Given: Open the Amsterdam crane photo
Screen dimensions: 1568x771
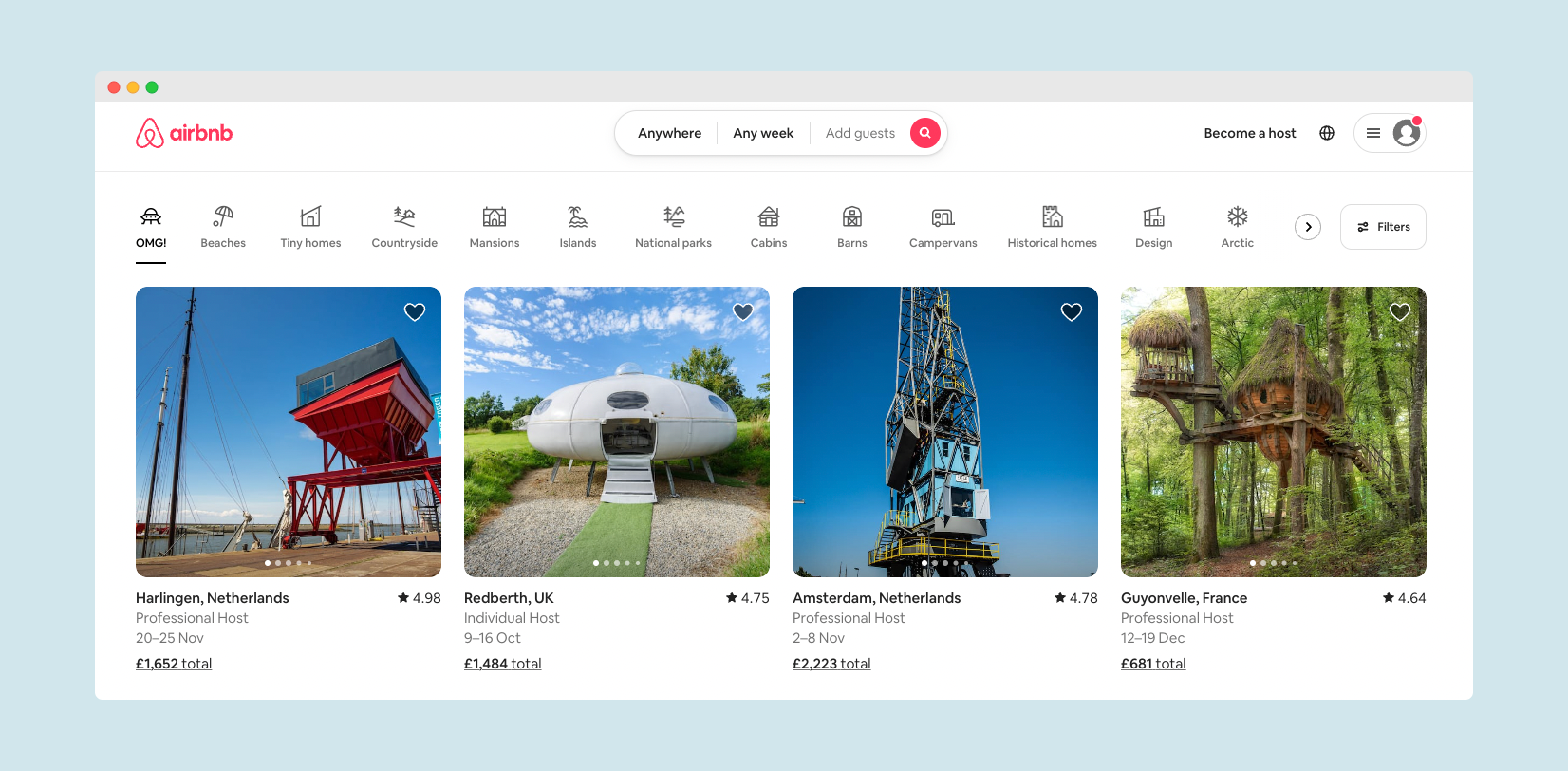Looking at the screenshot, I should click(945, 432).
